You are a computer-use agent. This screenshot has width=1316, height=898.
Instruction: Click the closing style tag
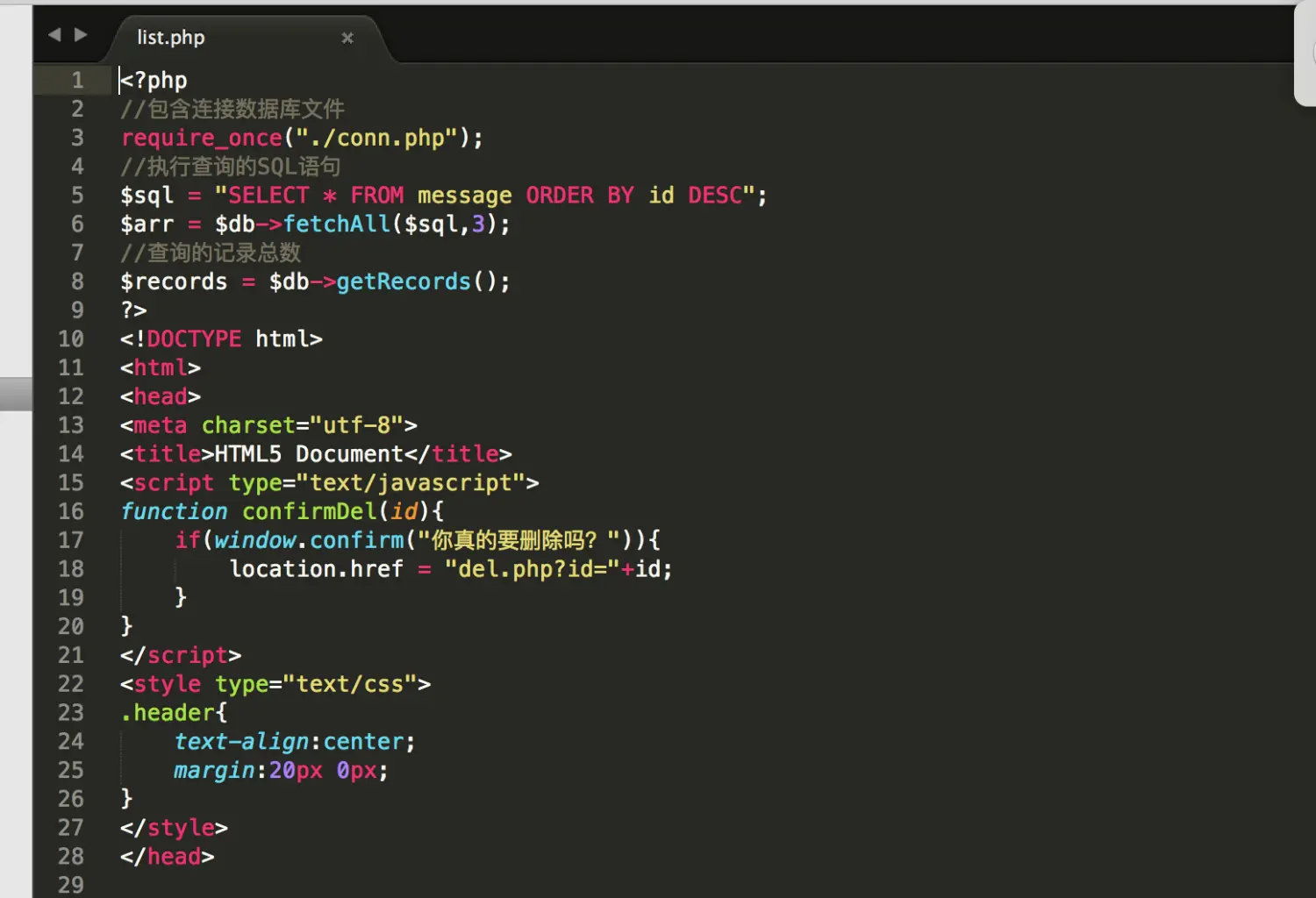[x=175, y=828]
